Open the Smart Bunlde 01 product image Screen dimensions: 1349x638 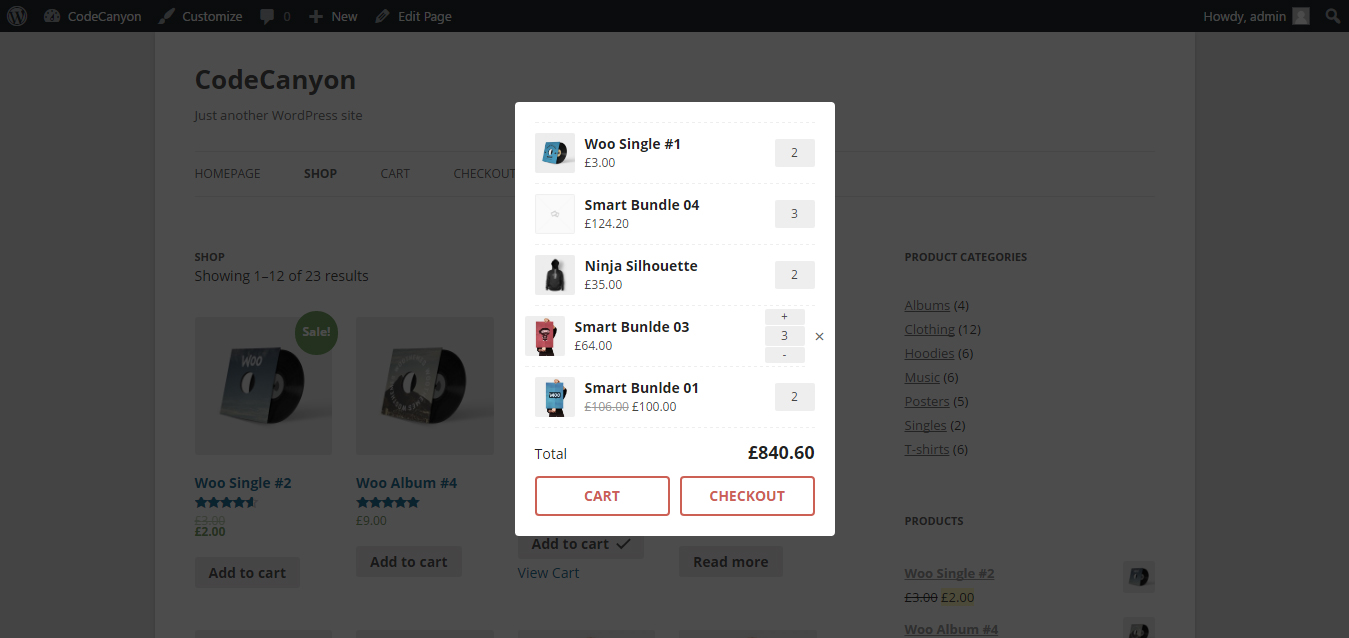(554, 397)
